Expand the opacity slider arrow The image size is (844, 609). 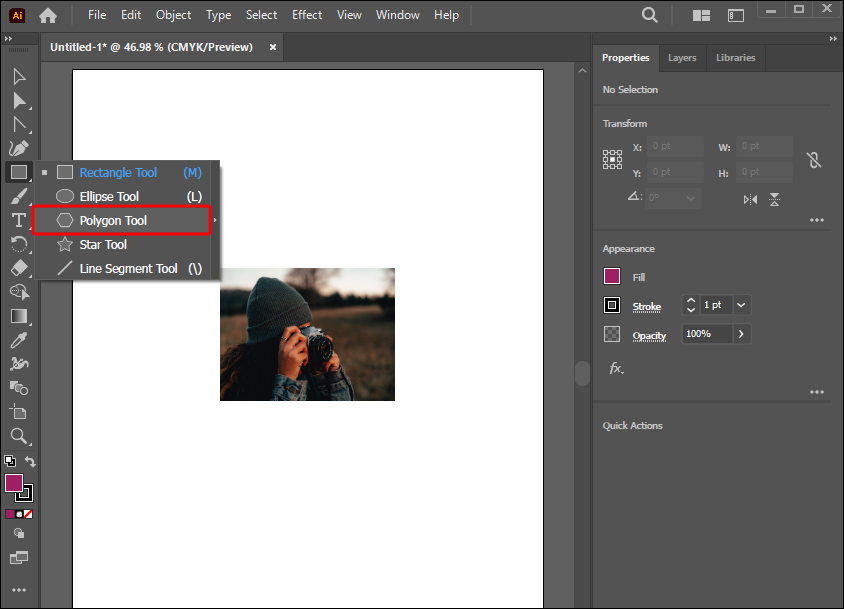(x=741, y=334)
